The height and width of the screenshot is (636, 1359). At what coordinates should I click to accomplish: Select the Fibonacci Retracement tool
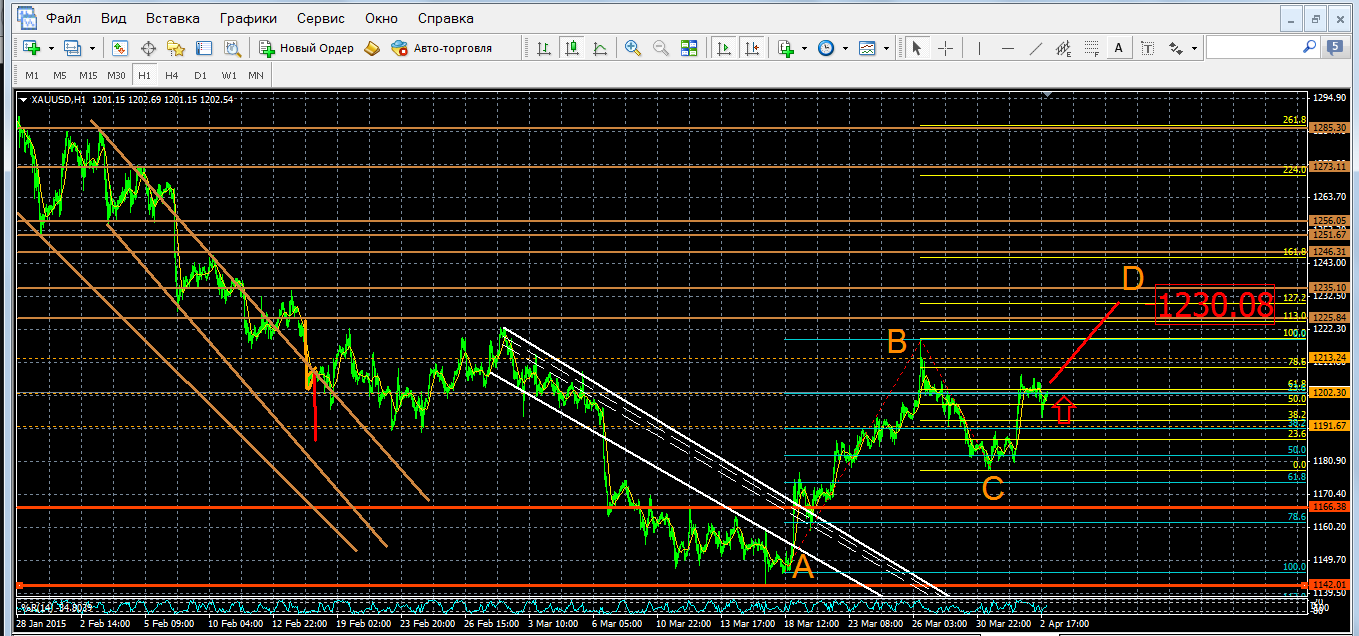[1091, 48]
